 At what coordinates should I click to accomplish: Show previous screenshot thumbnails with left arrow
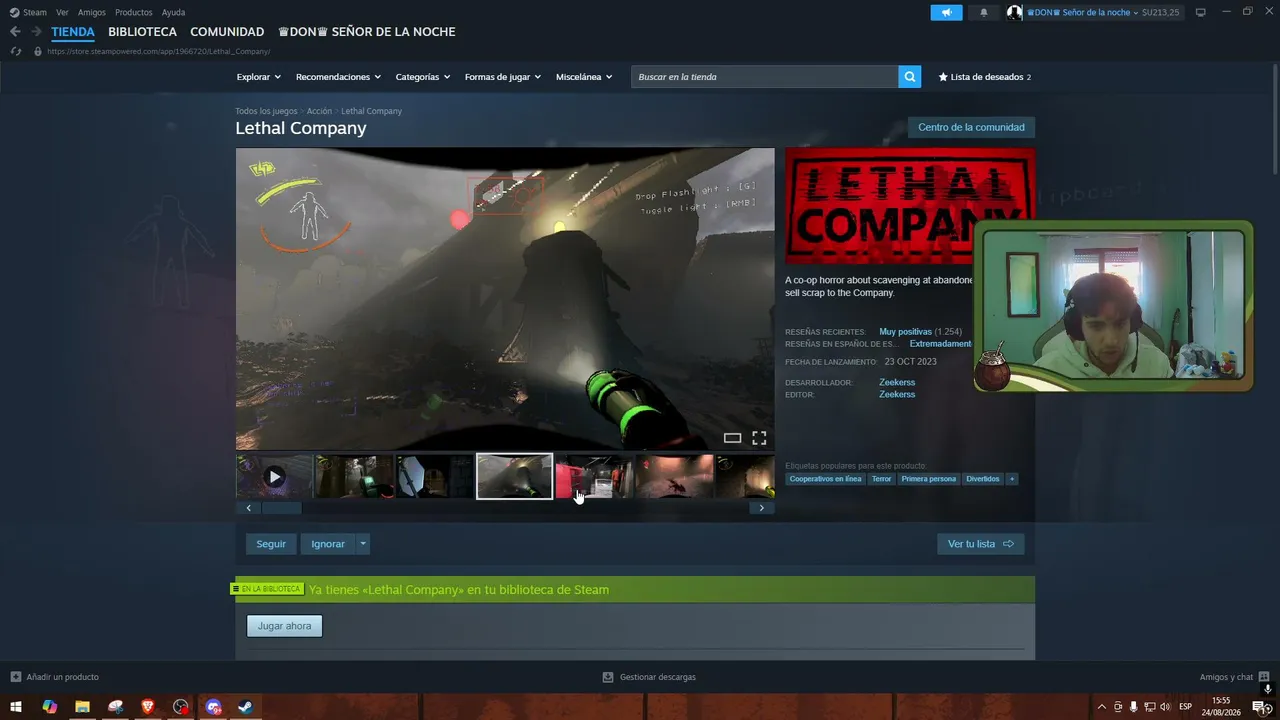pos(249,508)
